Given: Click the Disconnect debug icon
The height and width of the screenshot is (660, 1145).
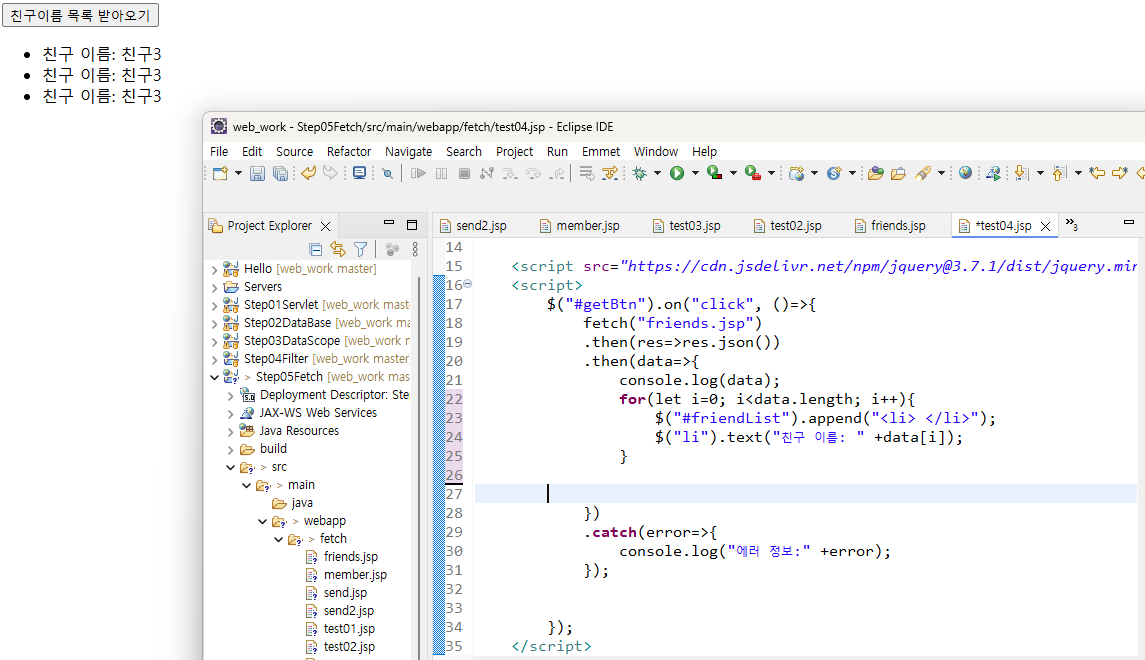Looking at the screenshot, I should click(486, 173).
